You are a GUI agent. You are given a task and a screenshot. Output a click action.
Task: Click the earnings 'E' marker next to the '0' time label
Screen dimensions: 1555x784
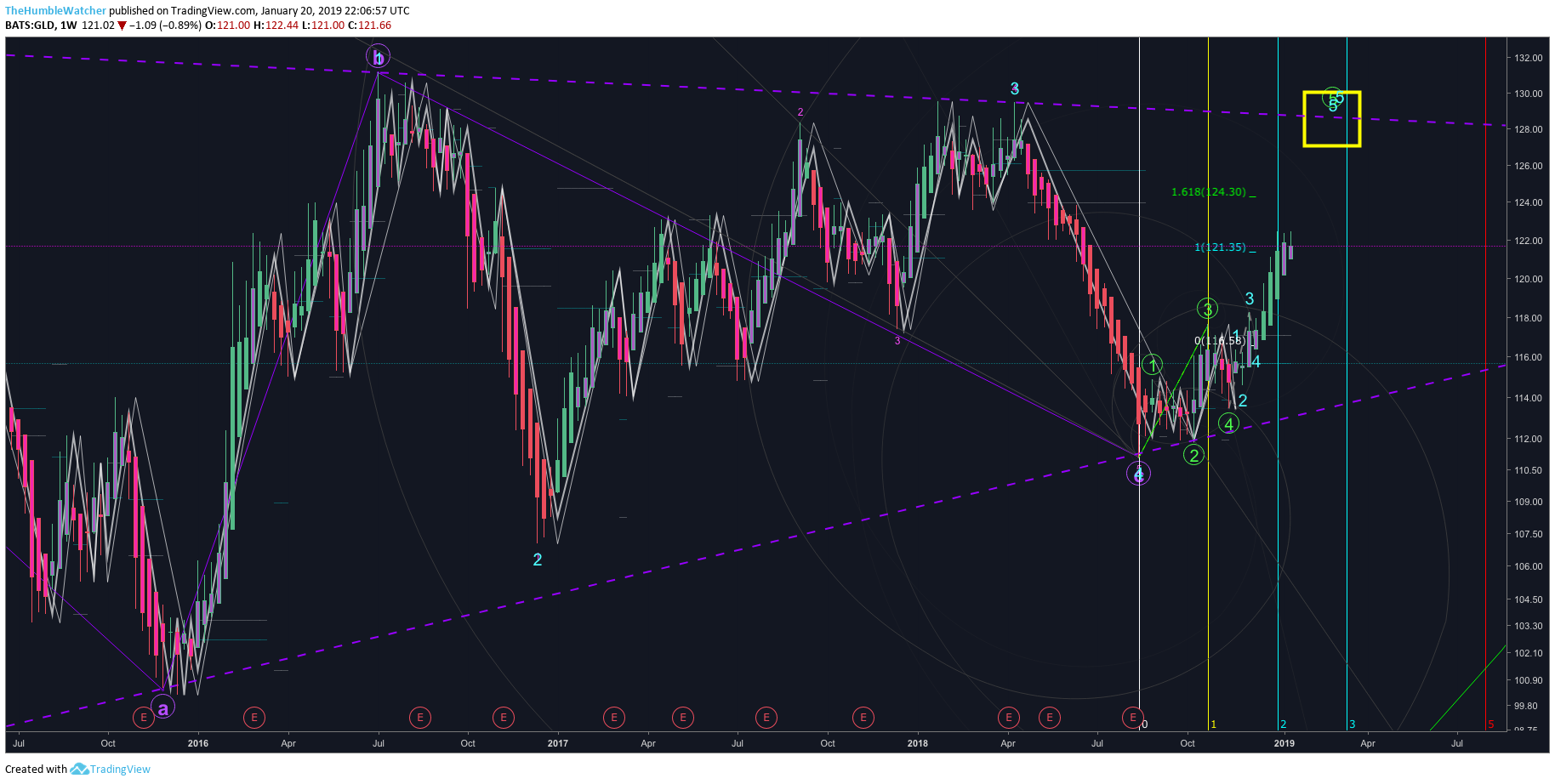(1132, 718)
